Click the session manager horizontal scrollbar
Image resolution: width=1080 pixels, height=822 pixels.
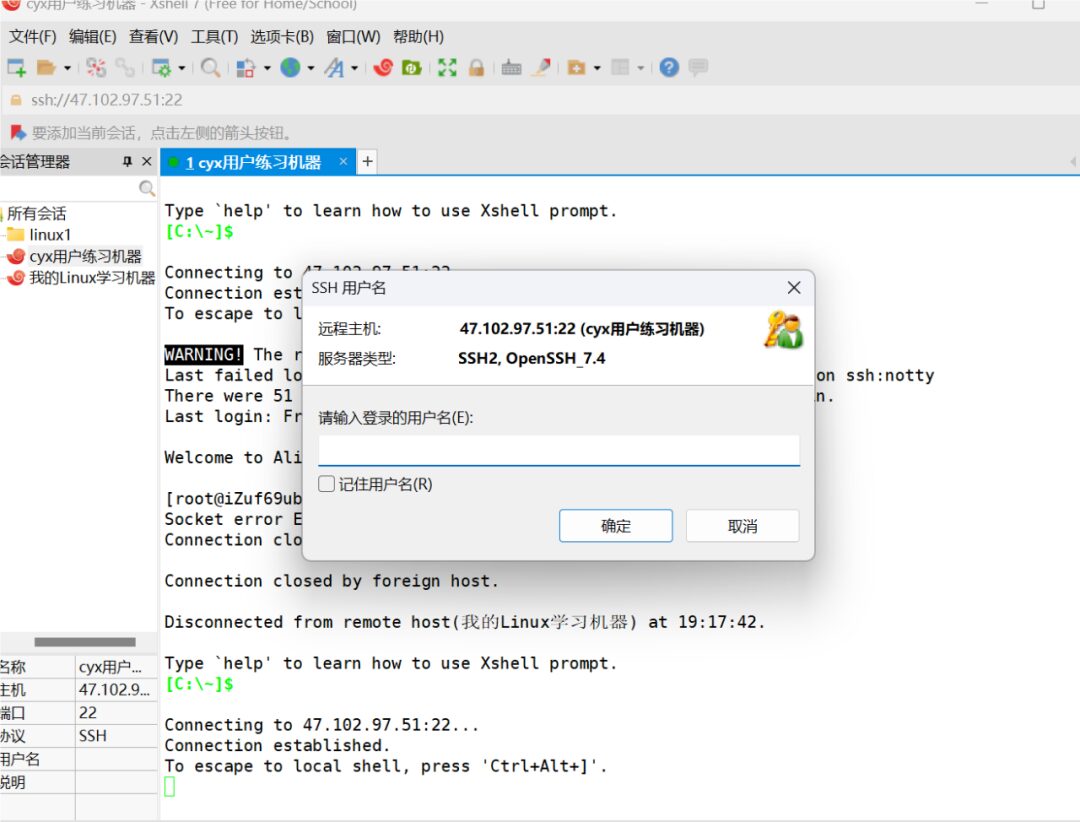[x=85, y=641]
